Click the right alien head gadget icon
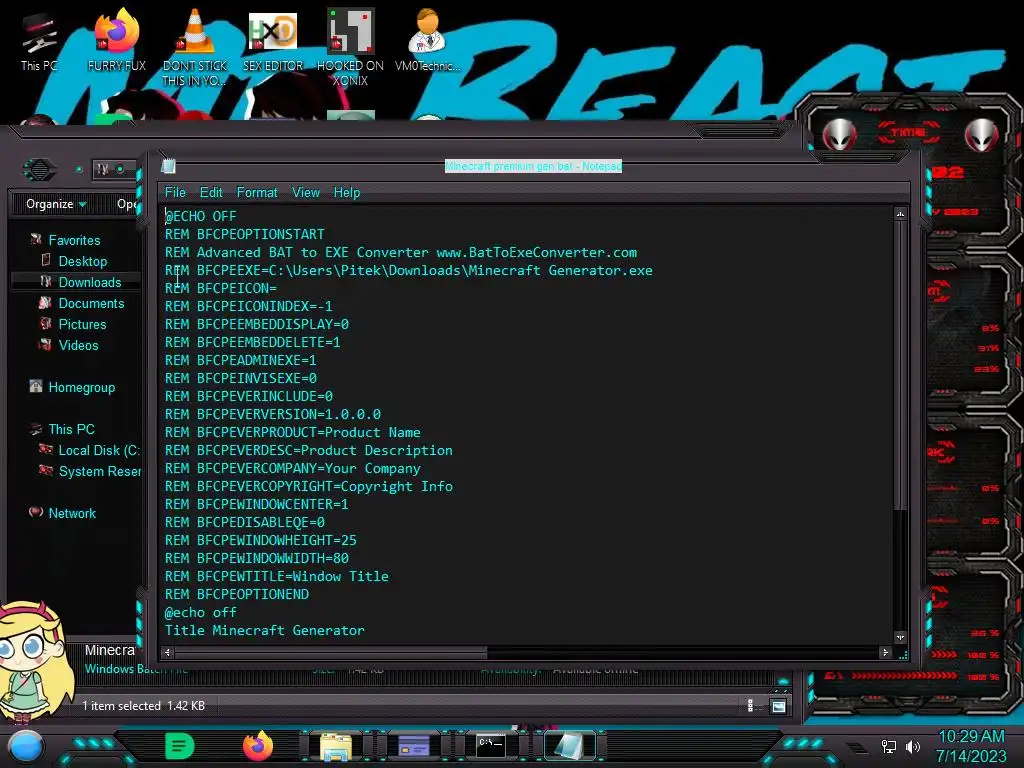 981,135
